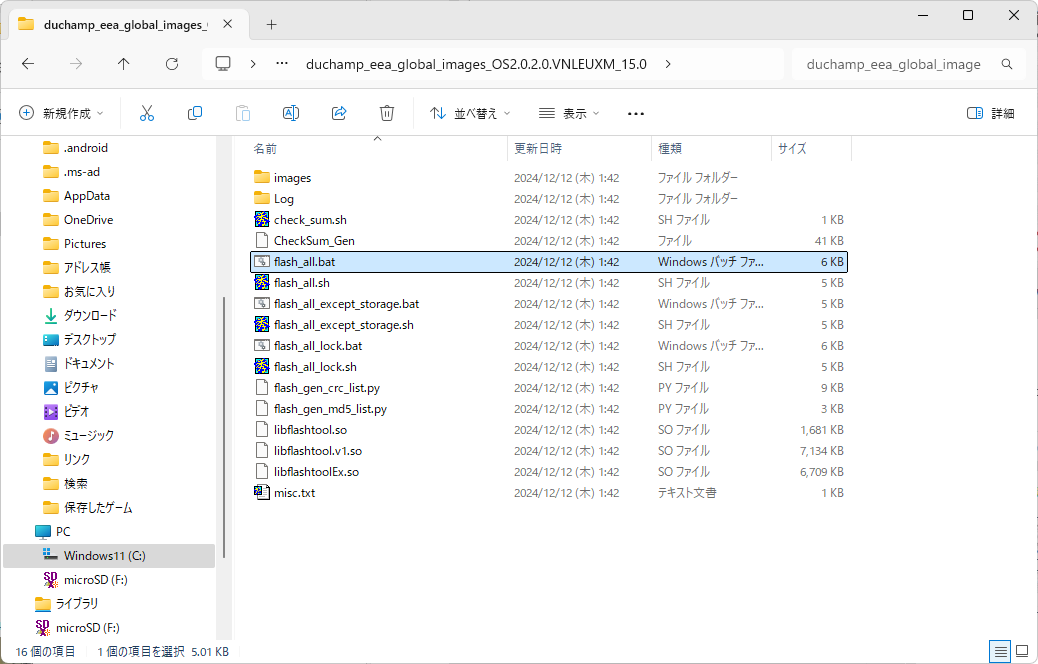This screenshot has width=1038, height=664.
Task: Click chevron after PC icon in address bar
Action: (253, 64)
